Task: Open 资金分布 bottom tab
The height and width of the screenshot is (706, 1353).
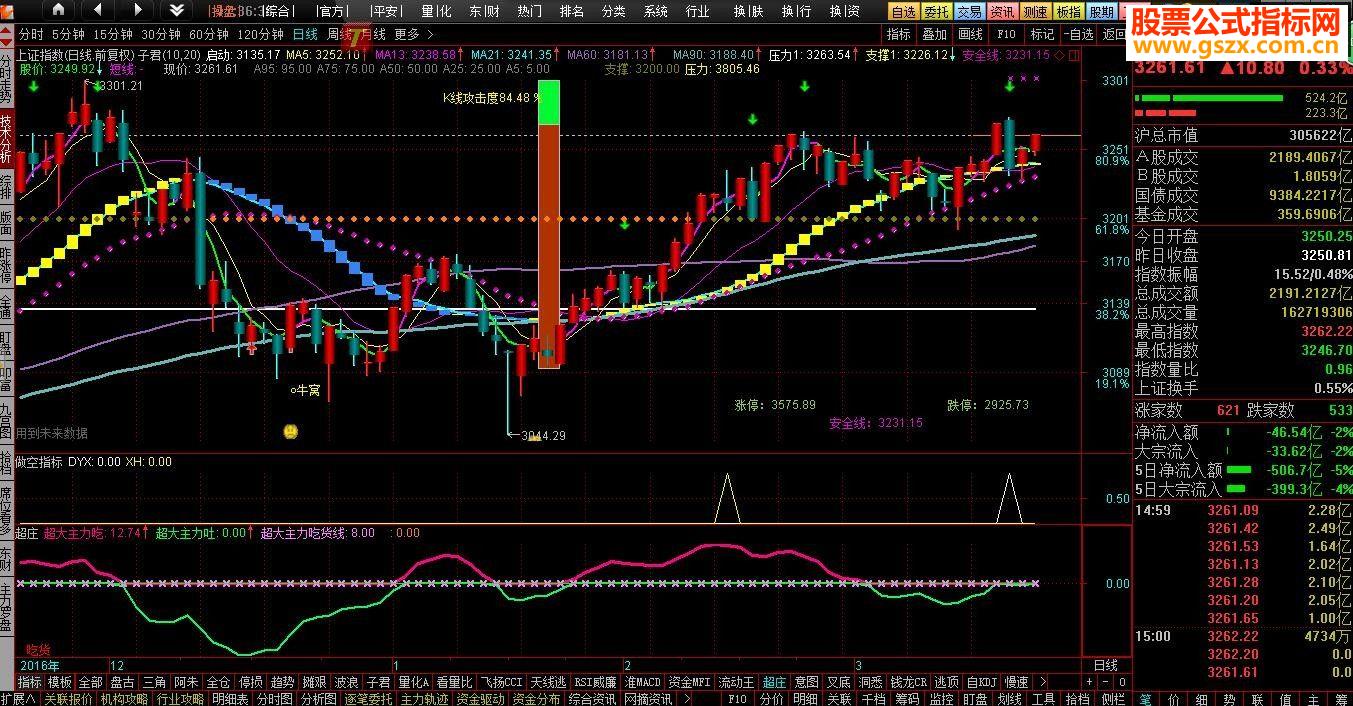Action: coord(537,699)
